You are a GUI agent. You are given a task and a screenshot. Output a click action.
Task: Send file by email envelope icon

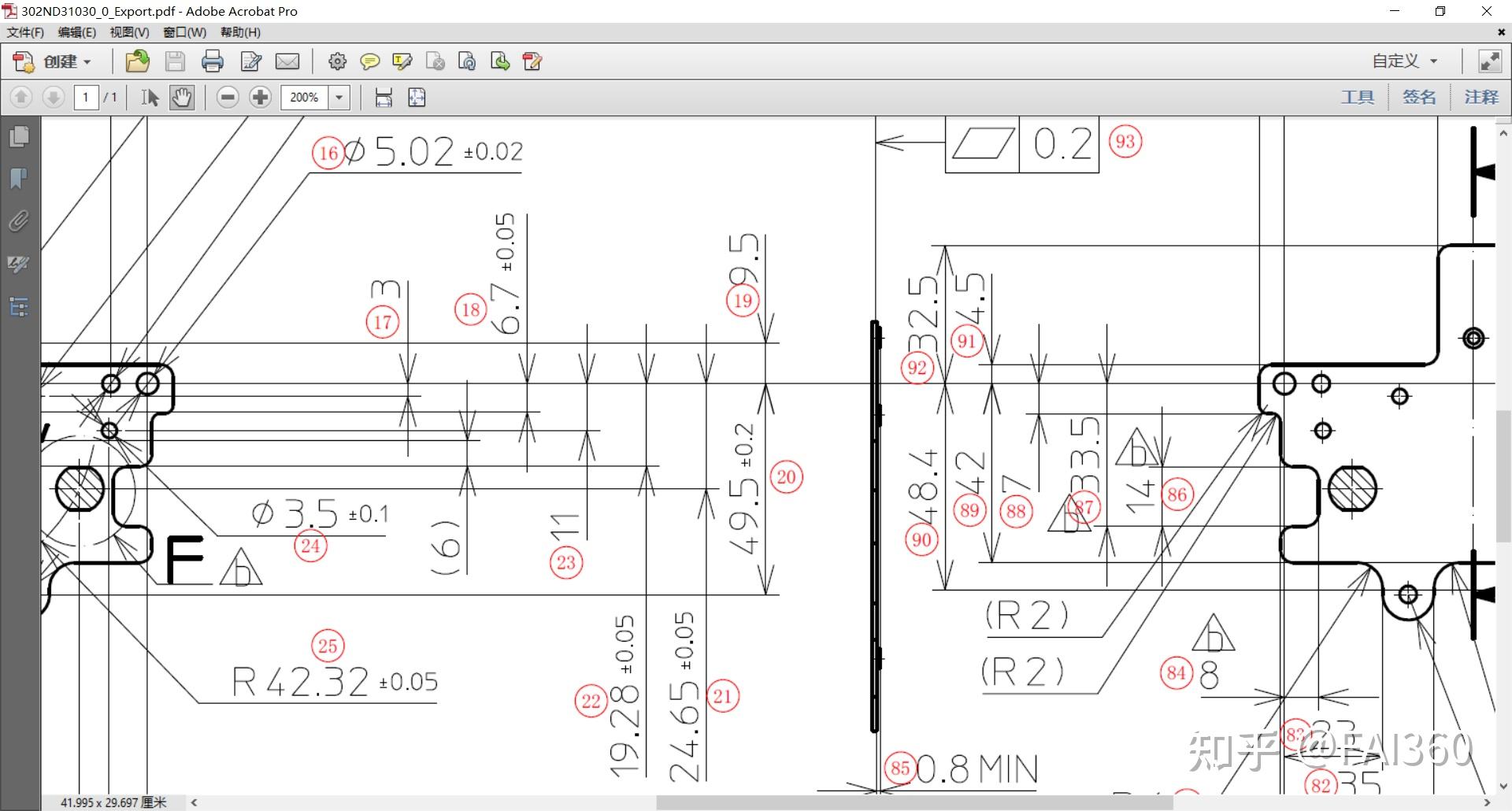(x=287, y=61)
